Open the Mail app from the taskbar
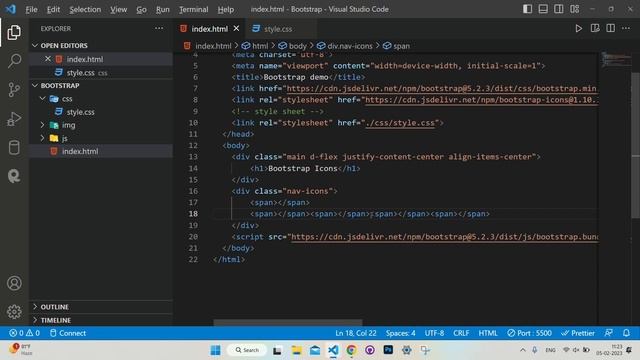The height and width of the screenshot is (360, 640). point(315,350)
